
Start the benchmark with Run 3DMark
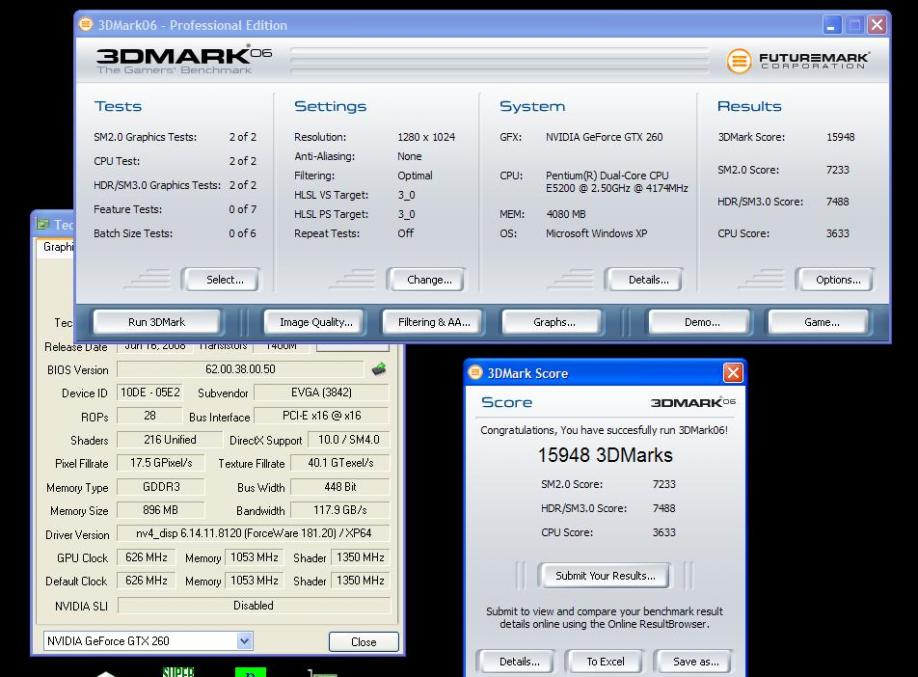coord(156,322)
